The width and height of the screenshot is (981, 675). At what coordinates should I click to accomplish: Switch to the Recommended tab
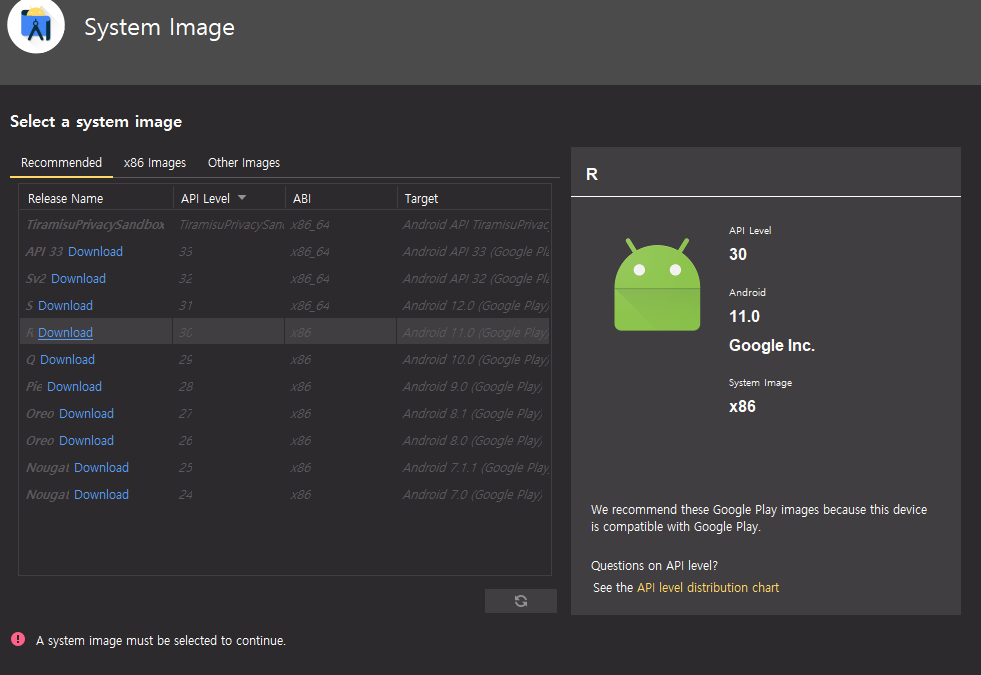tap(61, 163)
